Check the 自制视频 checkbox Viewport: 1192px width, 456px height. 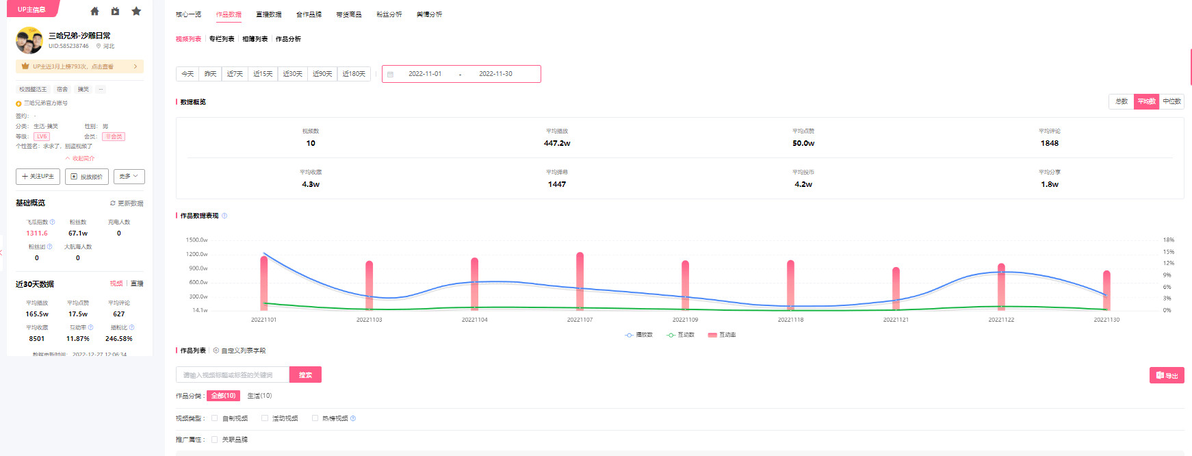click(215, 418)
